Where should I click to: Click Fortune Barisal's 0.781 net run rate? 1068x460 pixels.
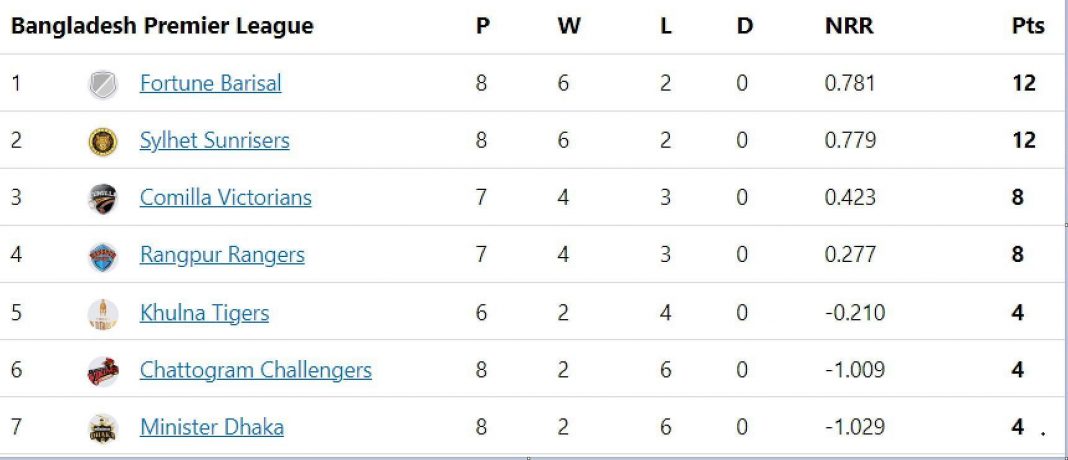[x=849, y=83]
